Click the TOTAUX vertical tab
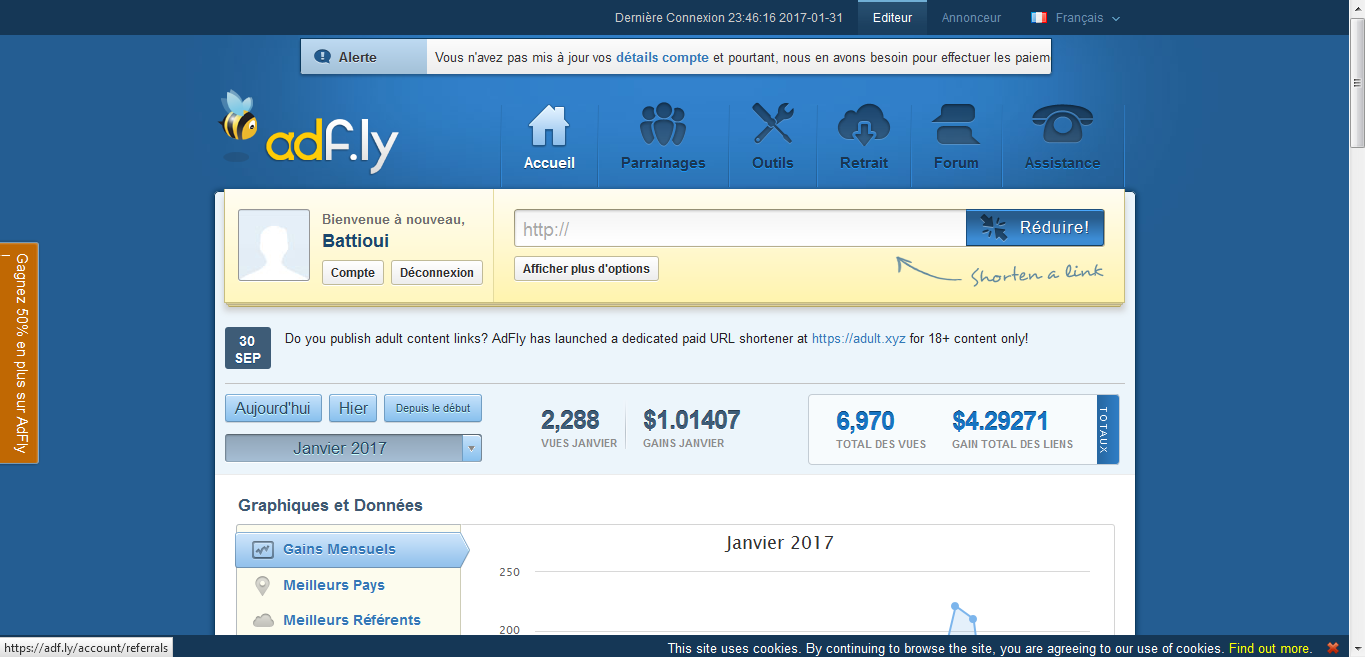1366x658 pixels. [x=1107, y=429]
